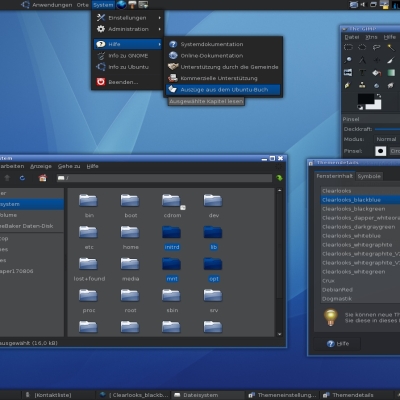This screenshot has width=400, height=400.
Task: Reset GIMP colors to black and white
Action: tap(360, 107)
